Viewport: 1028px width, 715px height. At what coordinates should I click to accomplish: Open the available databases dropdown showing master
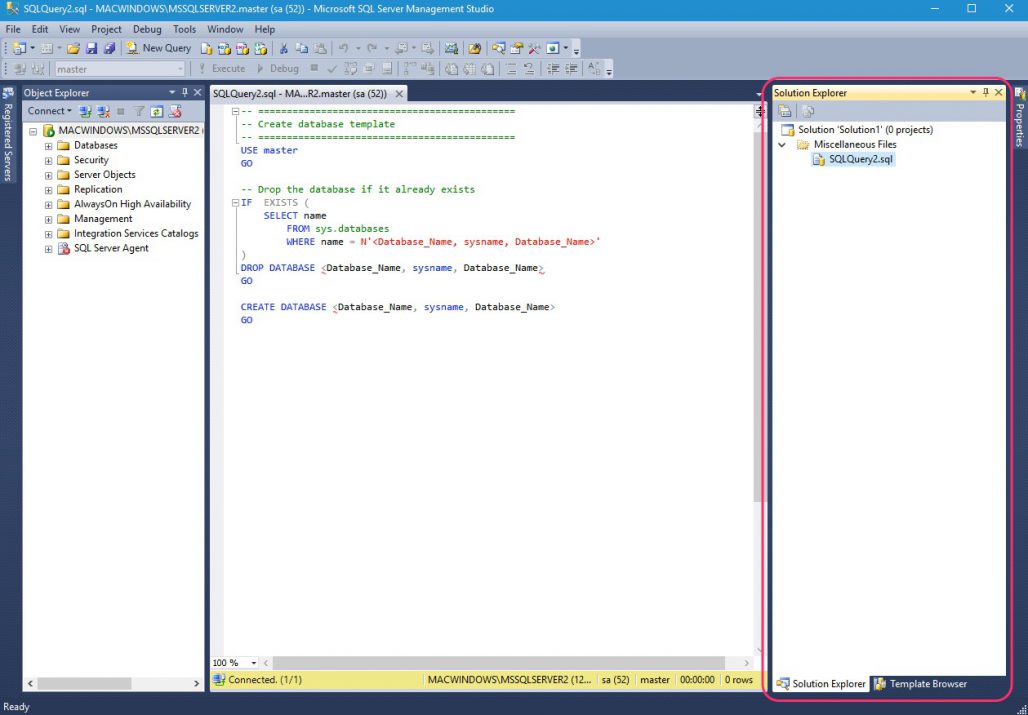pyautogui.click(x=119, y=69)
